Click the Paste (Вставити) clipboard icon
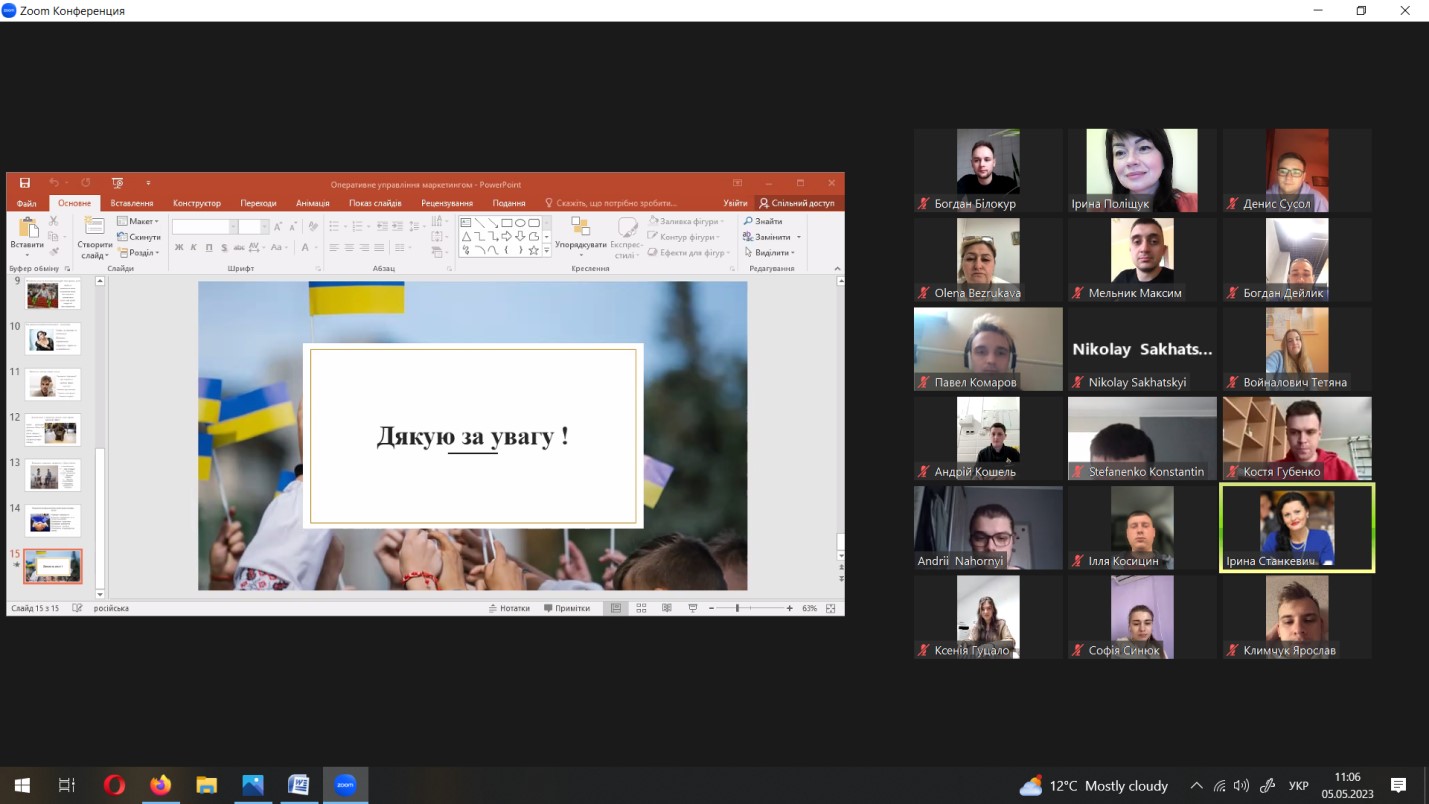Screen dimensions: 1429x804 tap(27, 231)
